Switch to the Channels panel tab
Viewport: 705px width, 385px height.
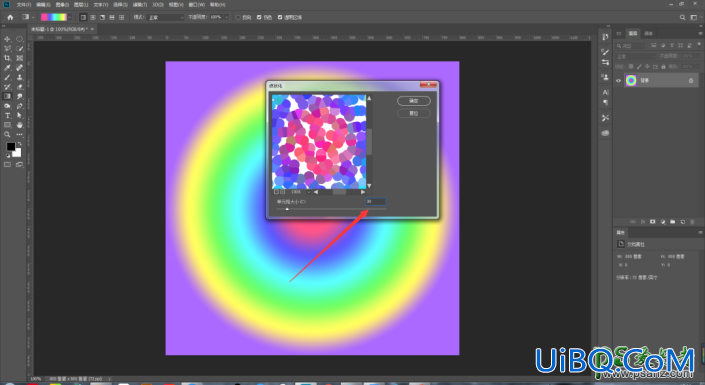point(648,33)
